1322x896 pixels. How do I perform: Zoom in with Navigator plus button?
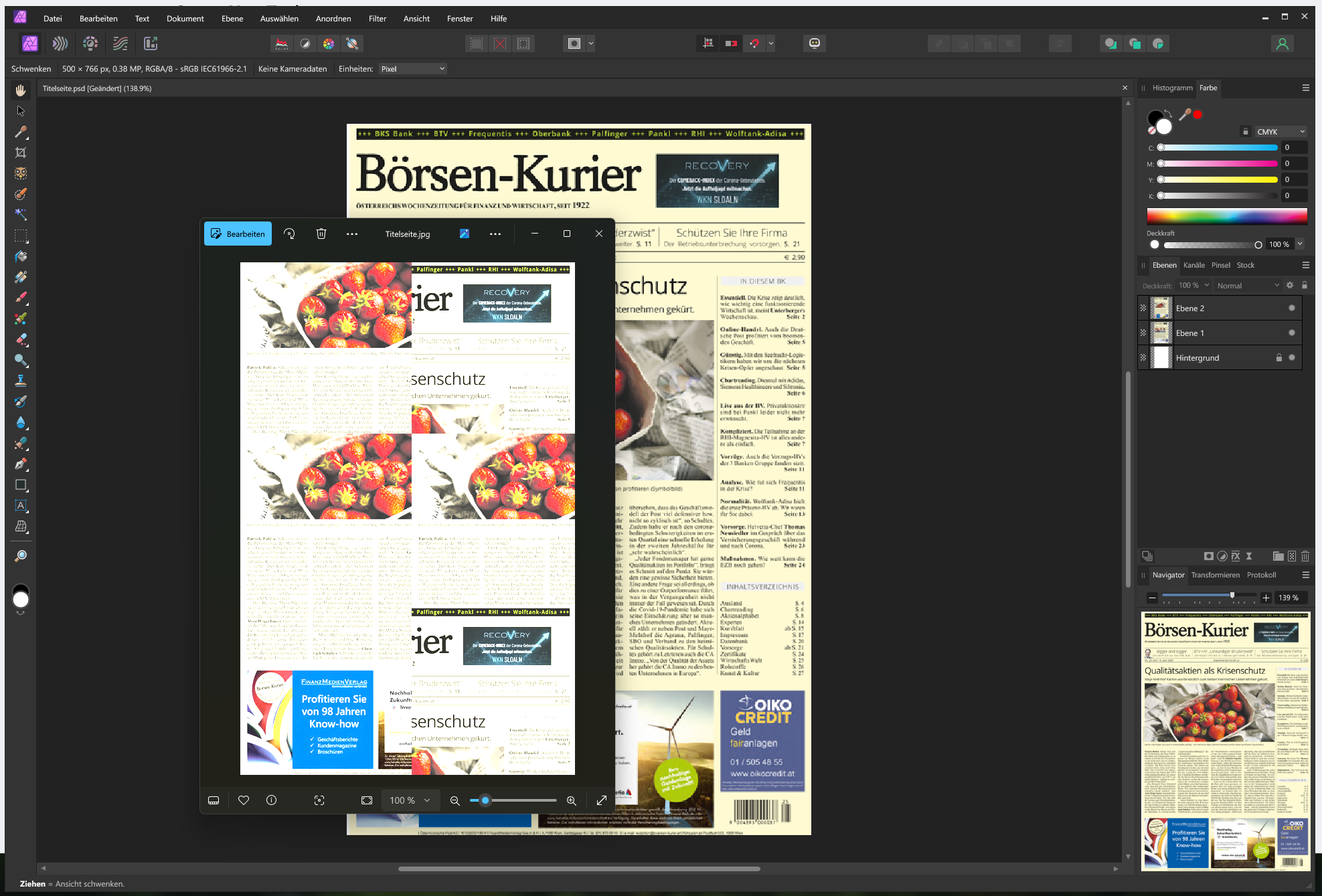click(1266, 598)
